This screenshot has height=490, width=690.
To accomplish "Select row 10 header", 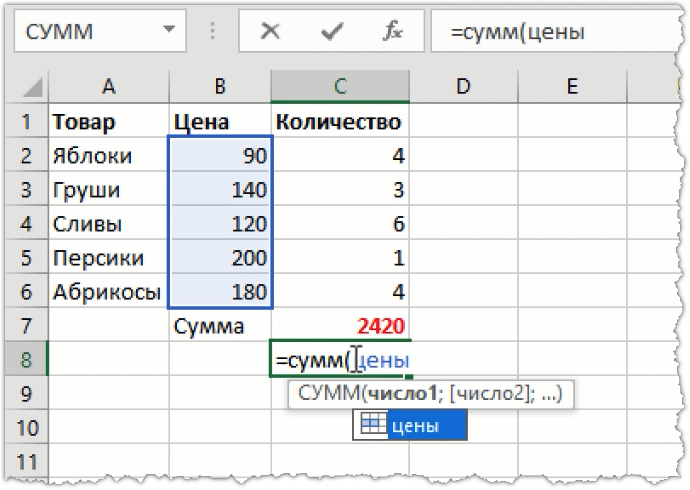I will 26,427.
